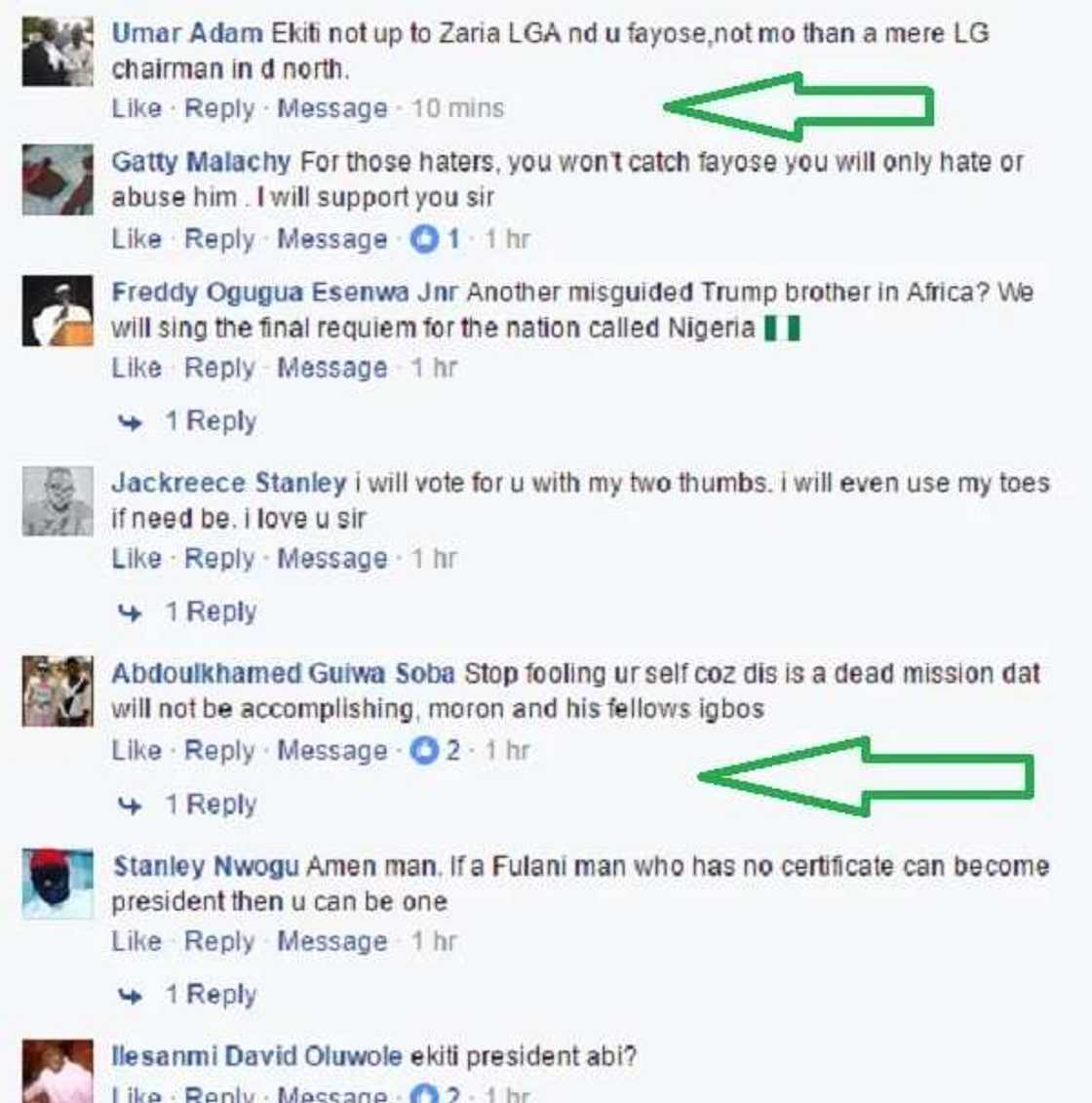Screen dimensions: 1092x1103
Task: Open Stanley Nwogu's avatar thumbnail
Action: 58,884
